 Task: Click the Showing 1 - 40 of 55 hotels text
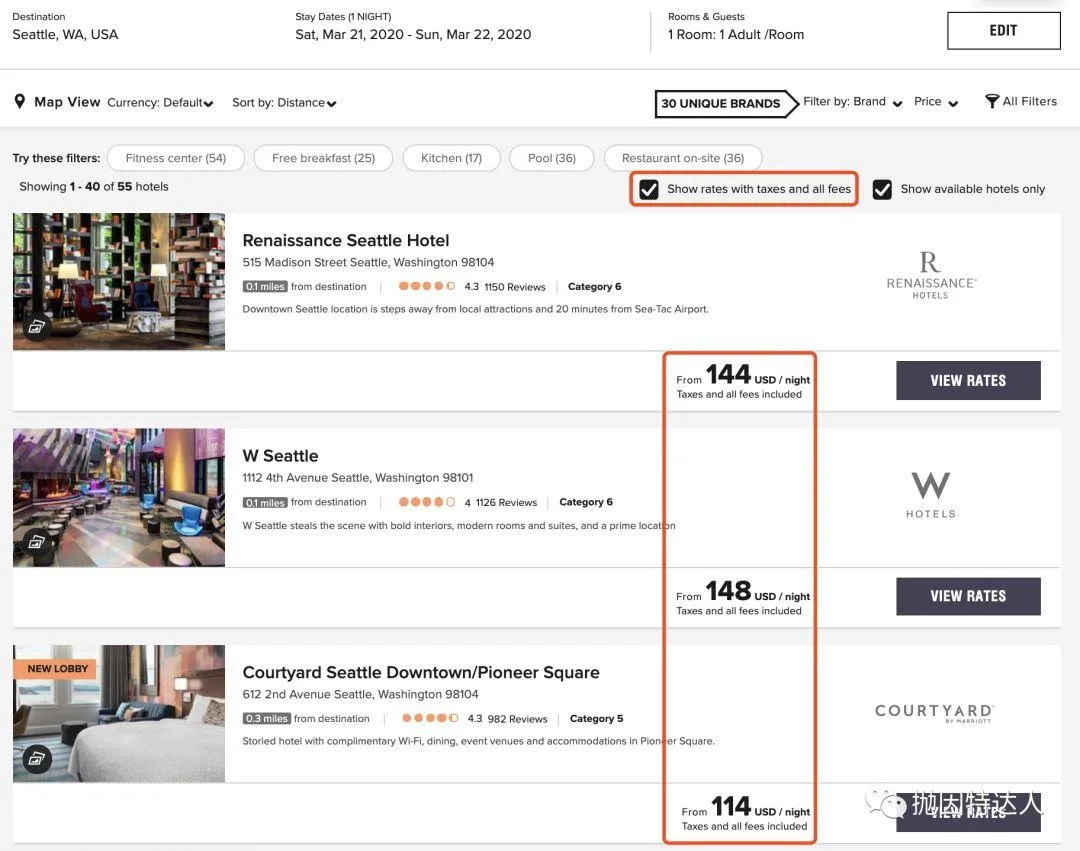point(94,187)
